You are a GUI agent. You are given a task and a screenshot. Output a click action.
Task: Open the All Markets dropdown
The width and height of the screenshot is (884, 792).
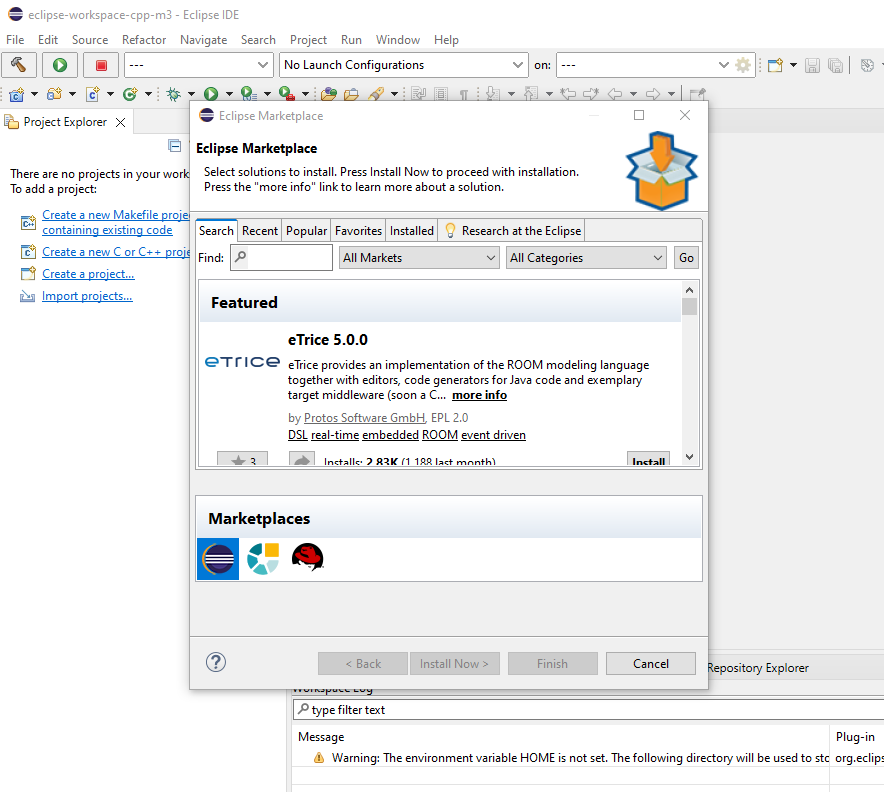(419, 258)
